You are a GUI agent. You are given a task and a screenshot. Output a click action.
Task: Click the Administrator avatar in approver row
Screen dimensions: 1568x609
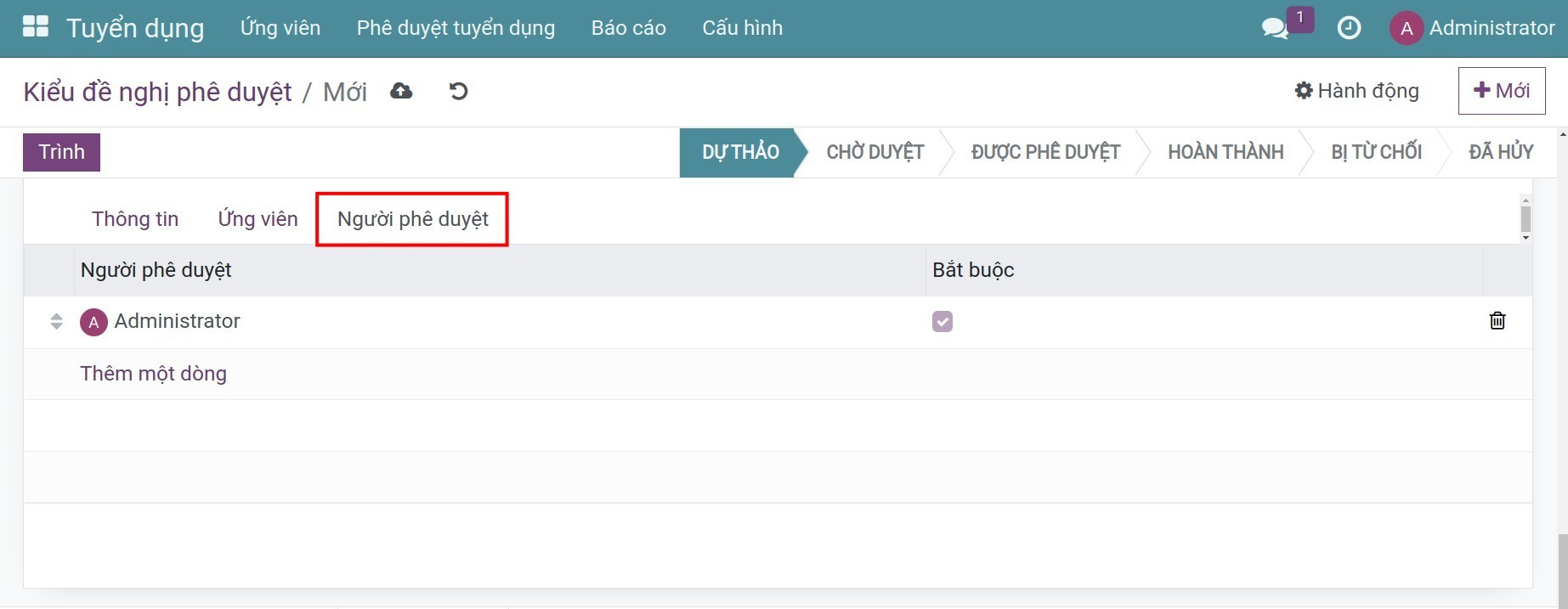tap(93, 322)
